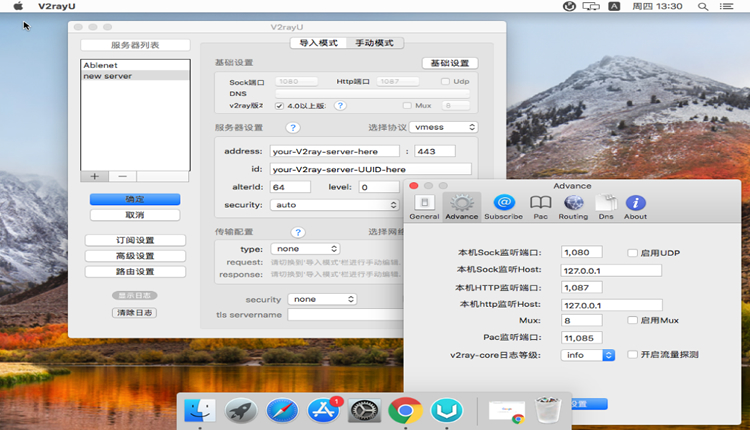Open the General tab in Advance window
Viewport: 750px width, 430px height.
[x=424, y=207]
